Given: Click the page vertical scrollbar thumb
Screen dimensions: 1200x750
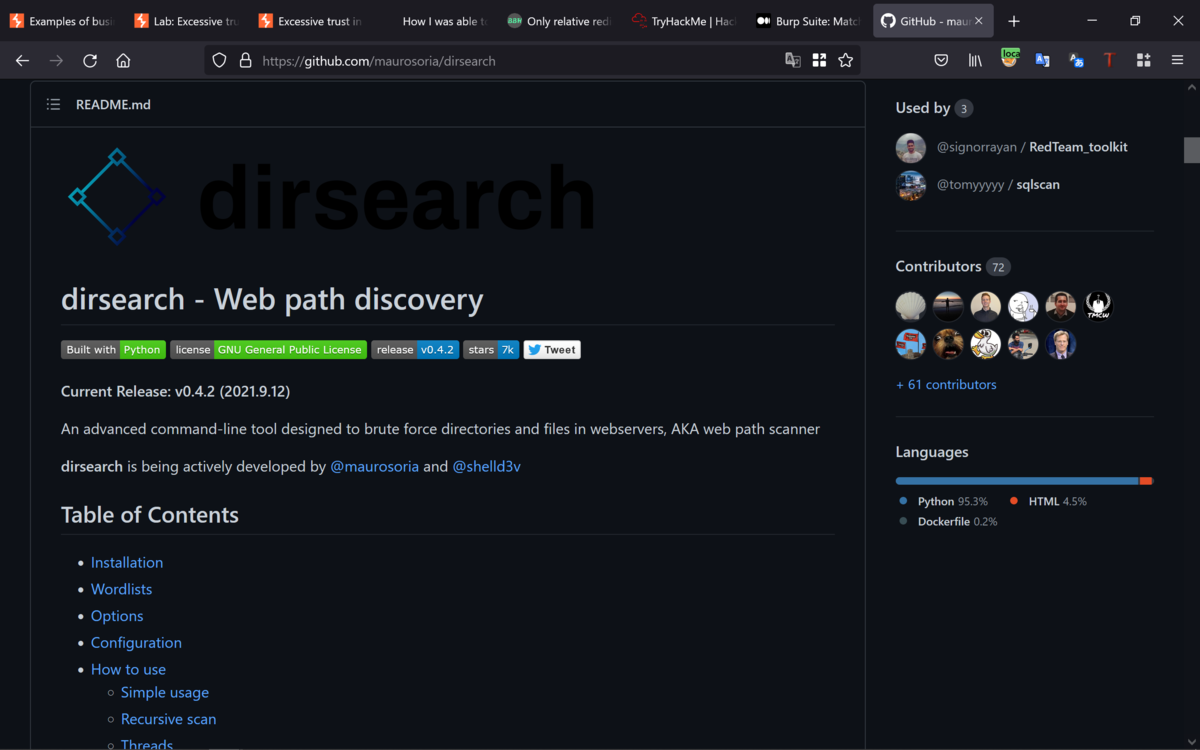Looking at the screenshot, I should (x=1192, y=150).
